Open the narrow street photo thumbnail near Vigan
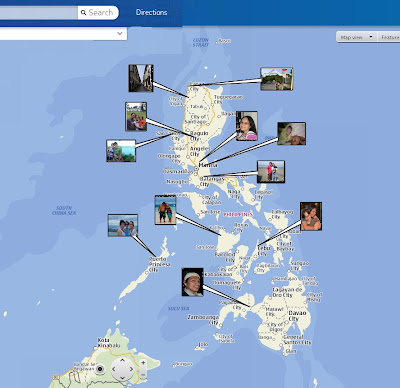 (141, 78)
